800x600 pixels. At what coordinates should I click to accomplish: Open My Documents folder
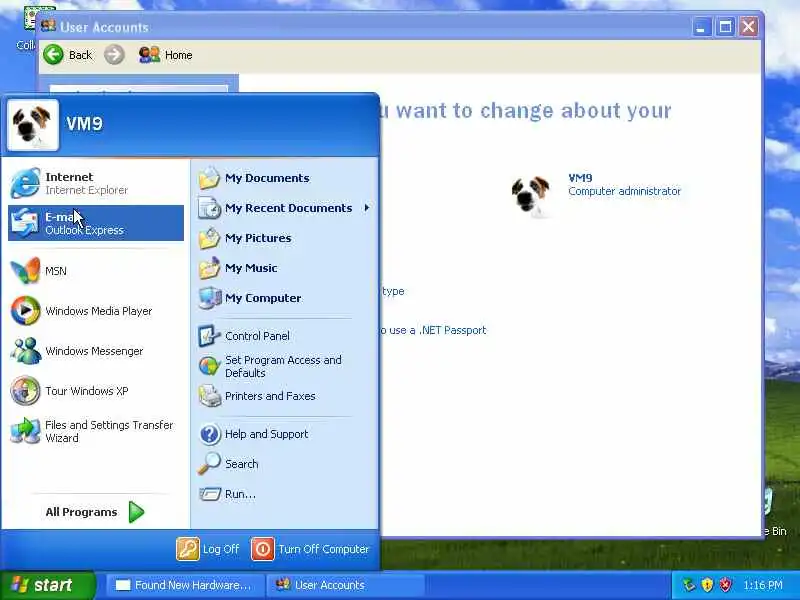pyautogui.click(x=285, y=178)
